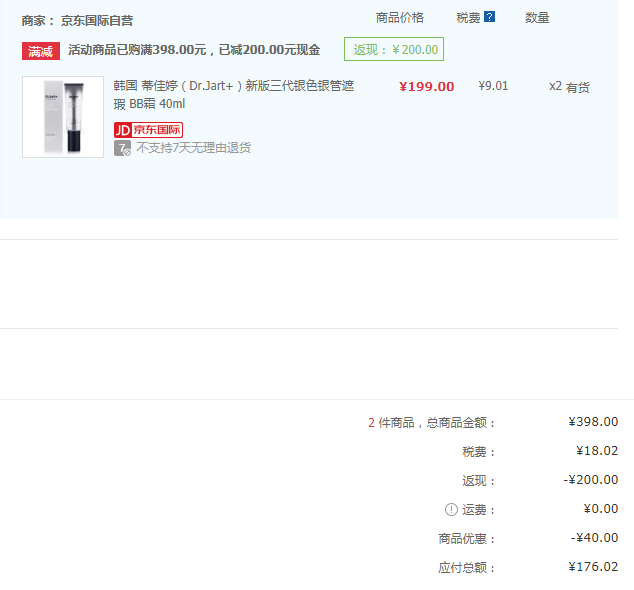Image resolution: width=634 pixels, height=590 pixels.
Task: Click the 商品优惠 label
Action: pos(467,539)
